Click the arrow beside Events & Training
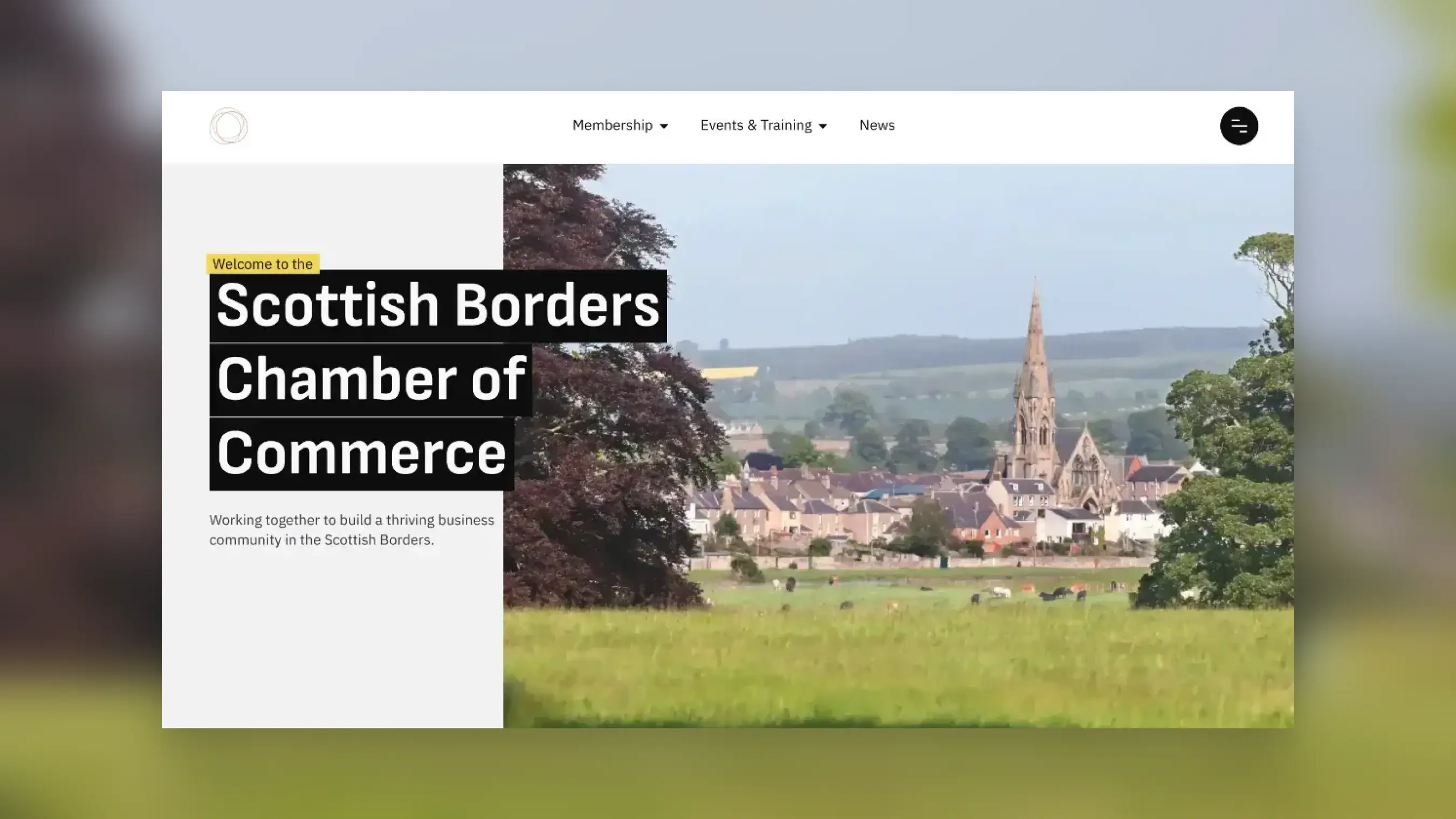 [x=823, y=126]
